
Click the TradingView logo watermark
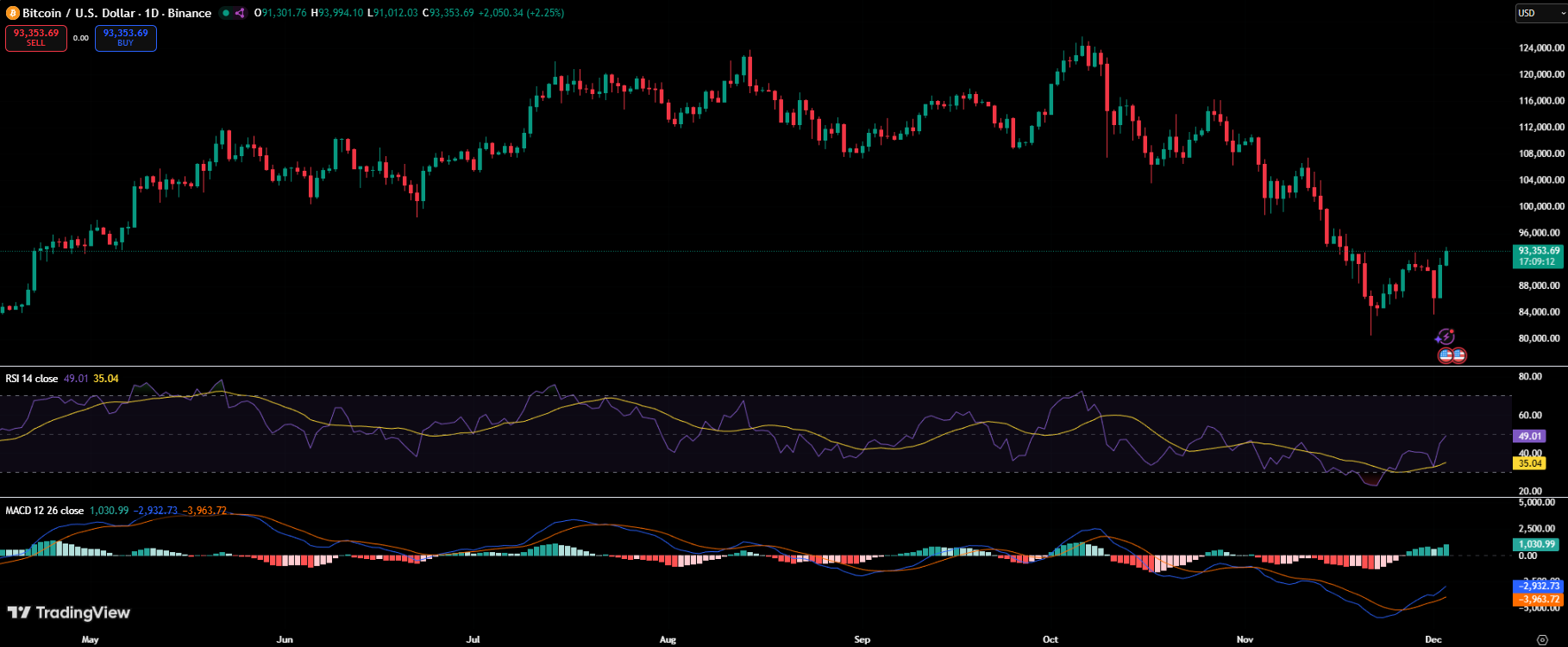pyautogui.click(x=69, y=612)
